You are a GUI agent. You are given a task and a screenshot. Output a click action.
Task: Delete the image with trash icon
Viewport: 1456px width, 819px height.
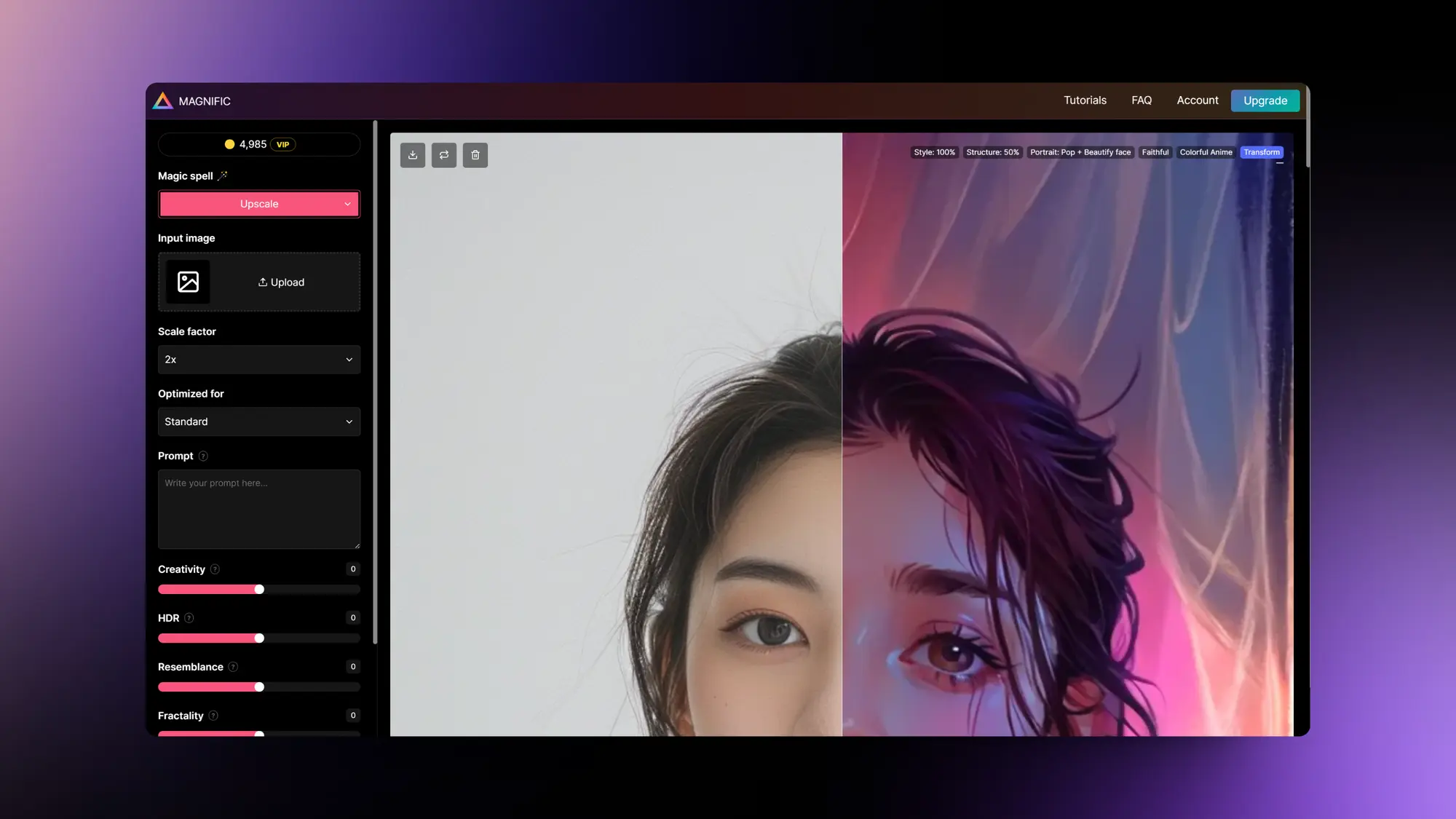[475, 155]
